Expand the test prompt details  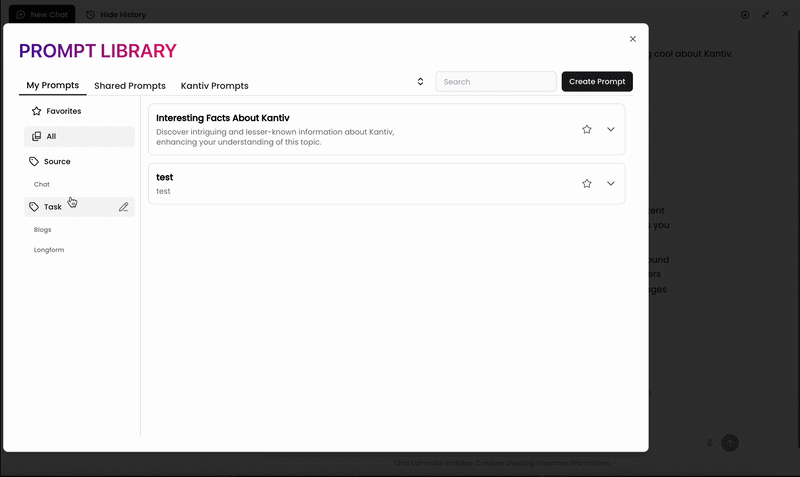611,183
